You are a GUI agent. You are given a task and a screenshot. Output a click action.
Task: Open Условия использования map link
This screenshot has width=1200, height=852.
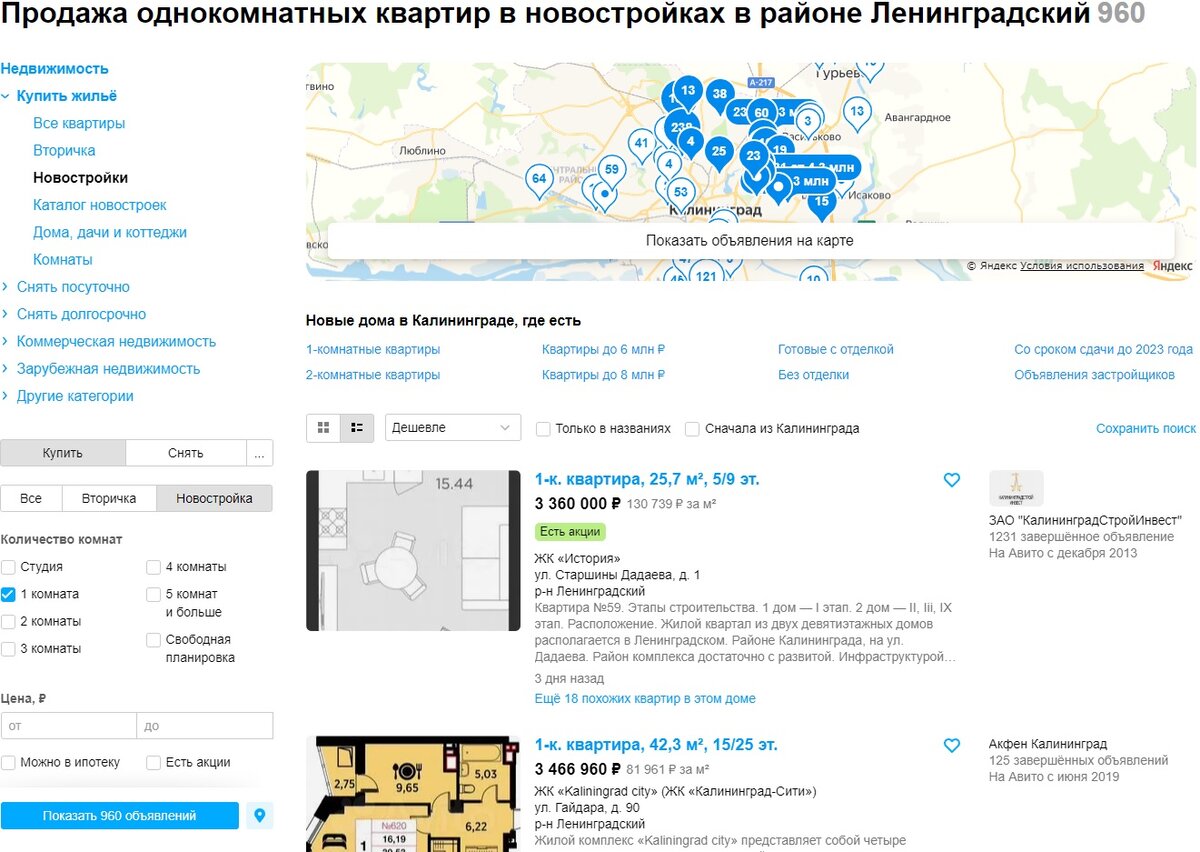[x=1082, y=266]
